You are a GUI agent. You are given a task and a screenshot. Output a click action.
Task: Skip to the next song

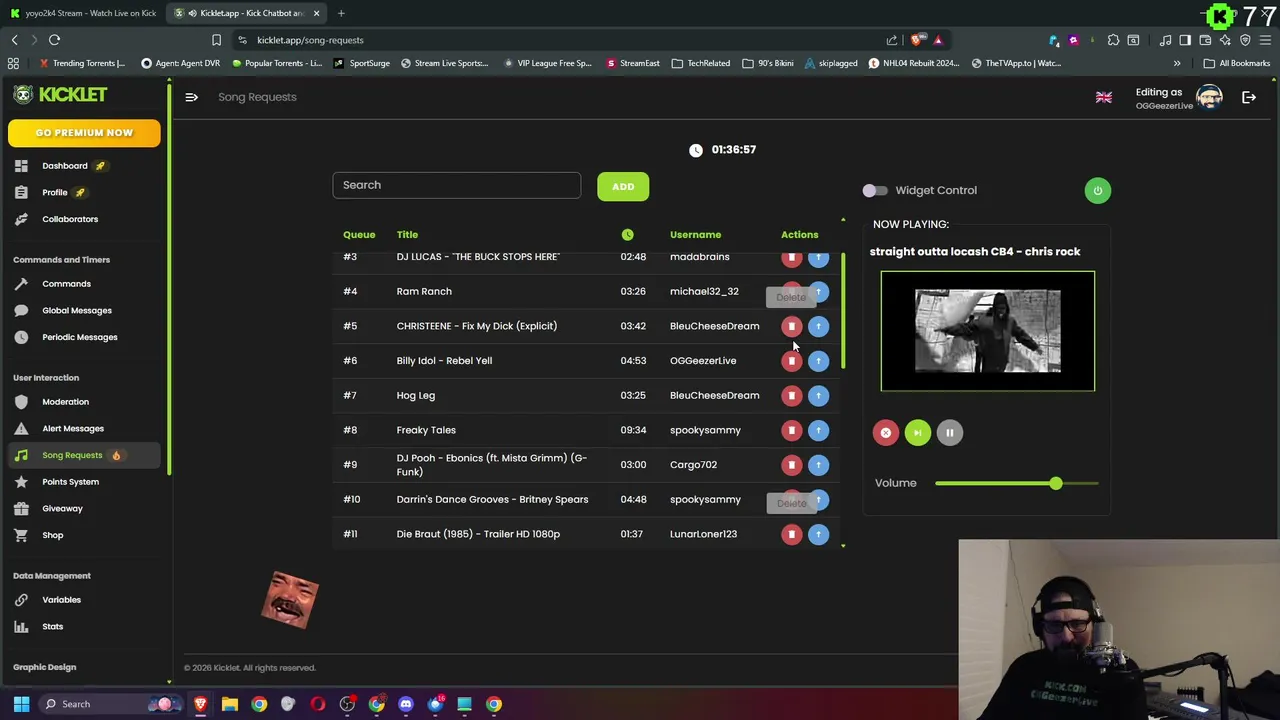click(917, 432)
